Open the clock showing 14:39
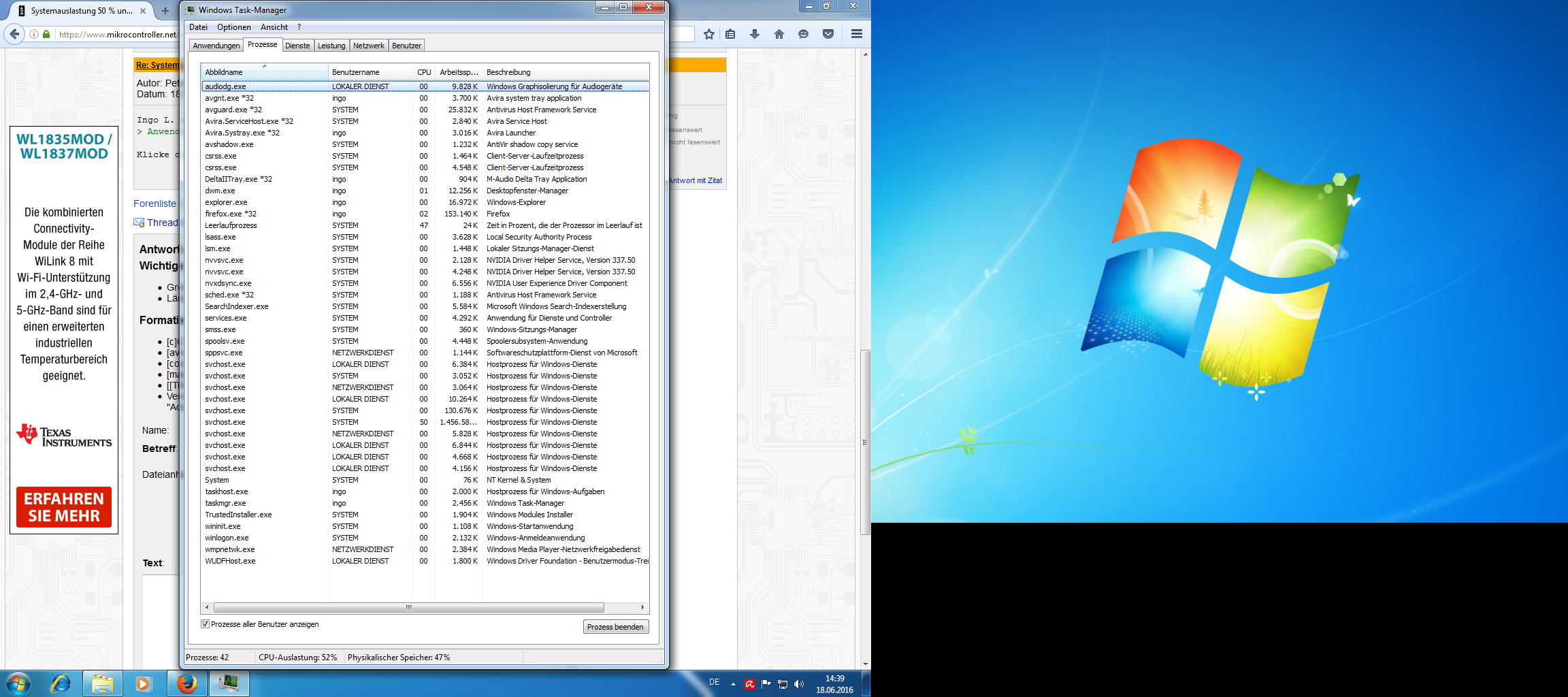Image resolution: width=1568 pixels, height=697 pixels. 834,684
